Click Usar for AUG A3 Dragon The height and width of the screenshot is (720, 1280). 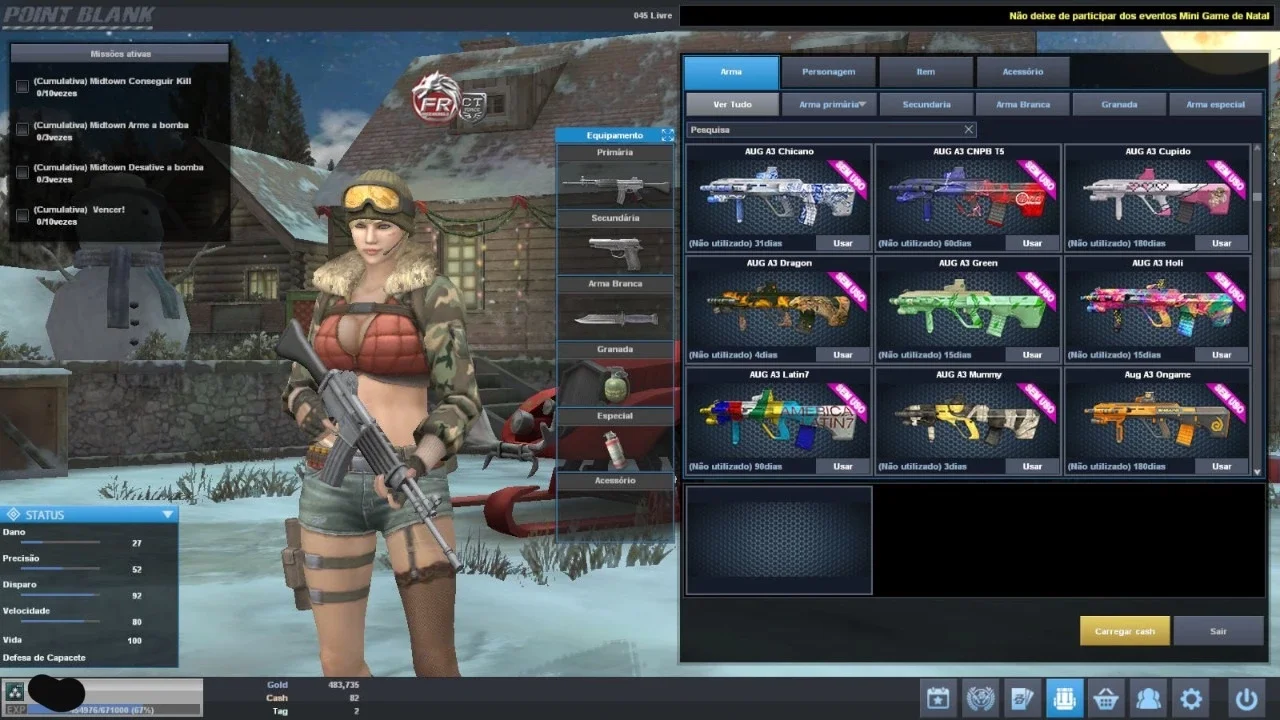click(843, 355)
